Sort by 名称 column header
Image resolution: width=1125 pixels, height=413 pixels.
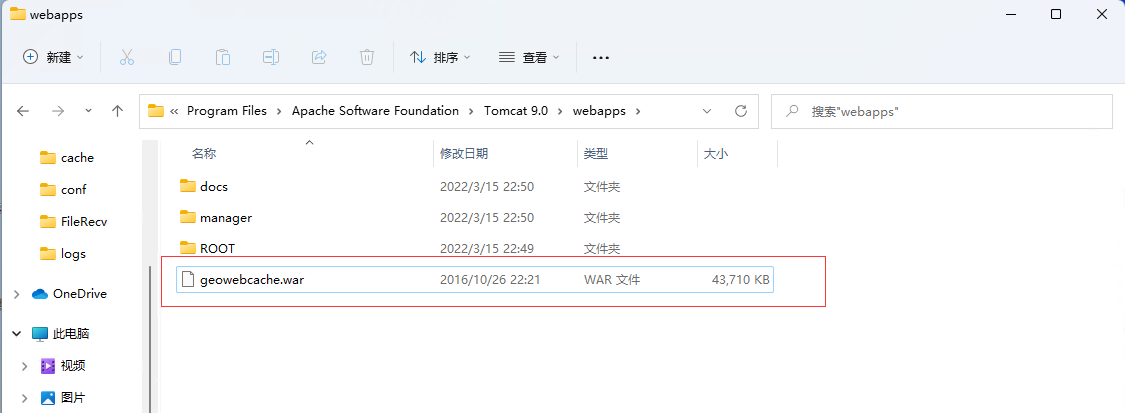204,153
